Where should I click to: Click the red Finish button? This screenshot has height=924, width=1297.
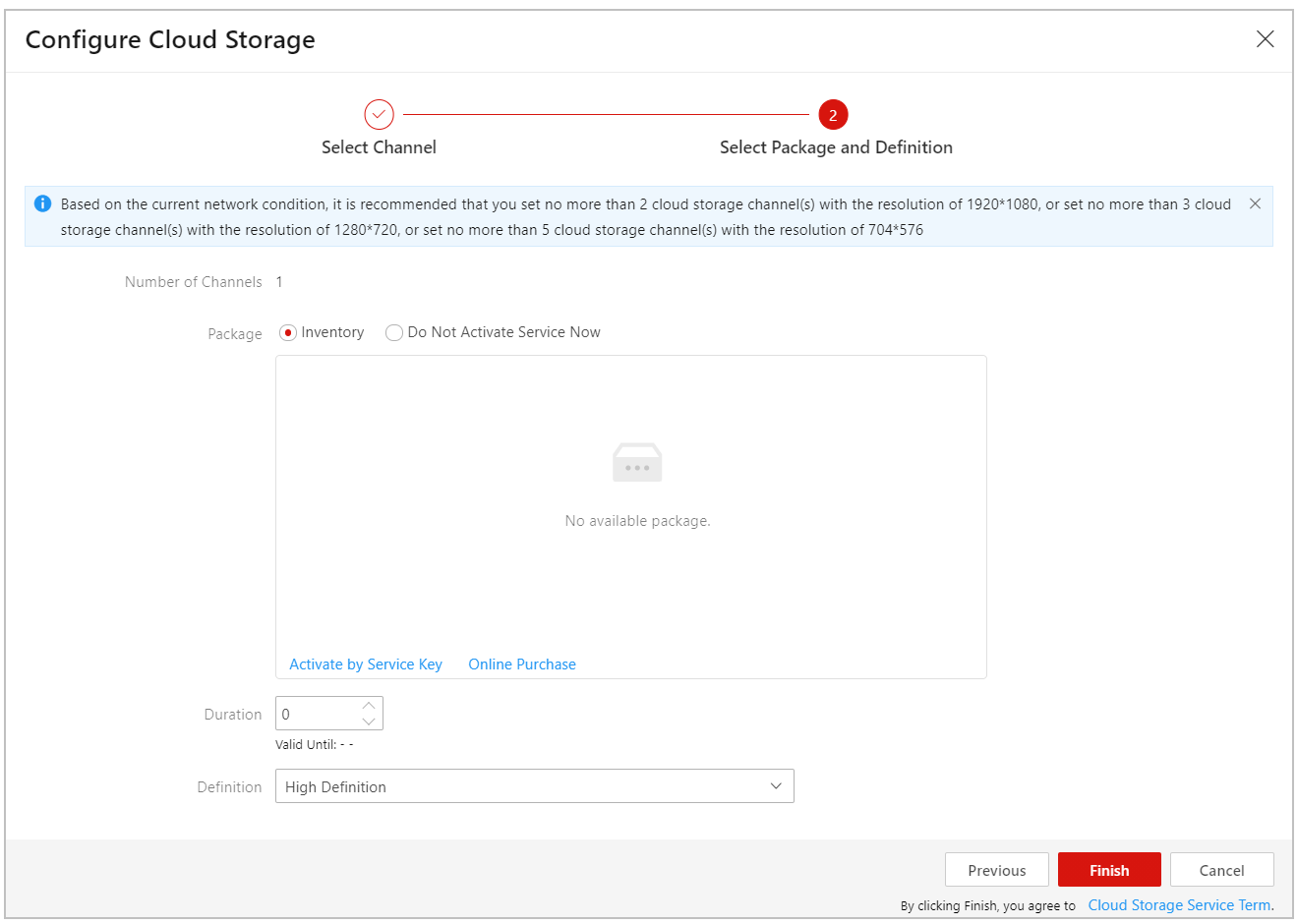(1109, 870)
